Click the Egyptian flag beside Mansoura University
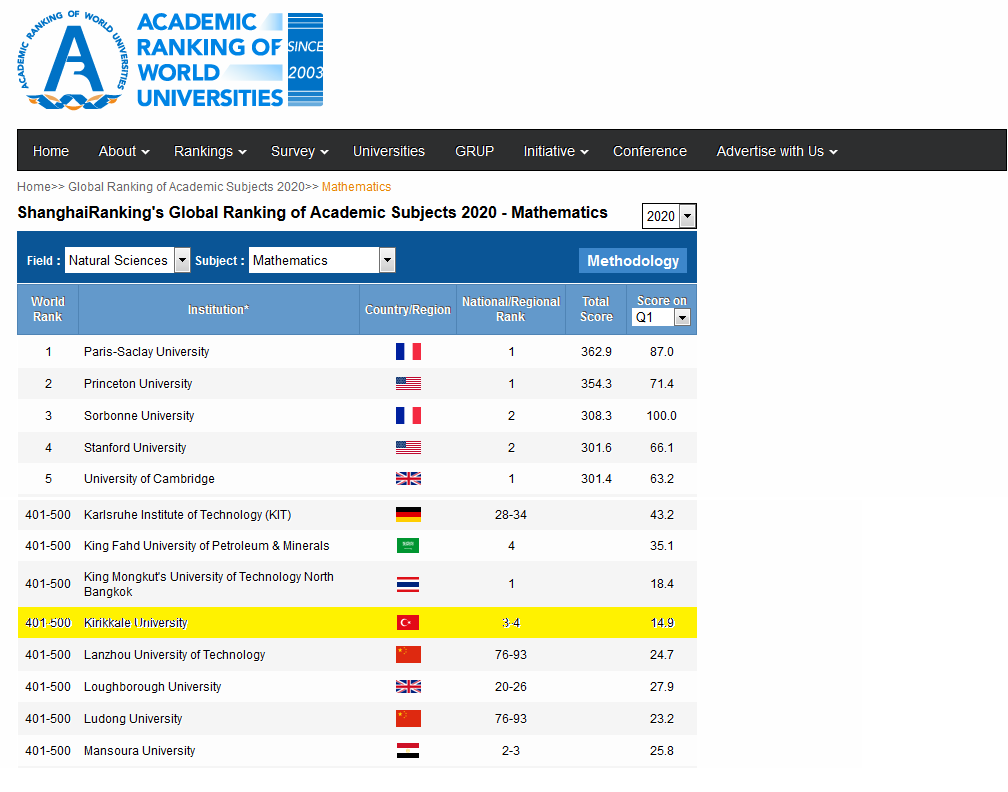Screen dimensions: 1008x792 [x=408, y=751]
